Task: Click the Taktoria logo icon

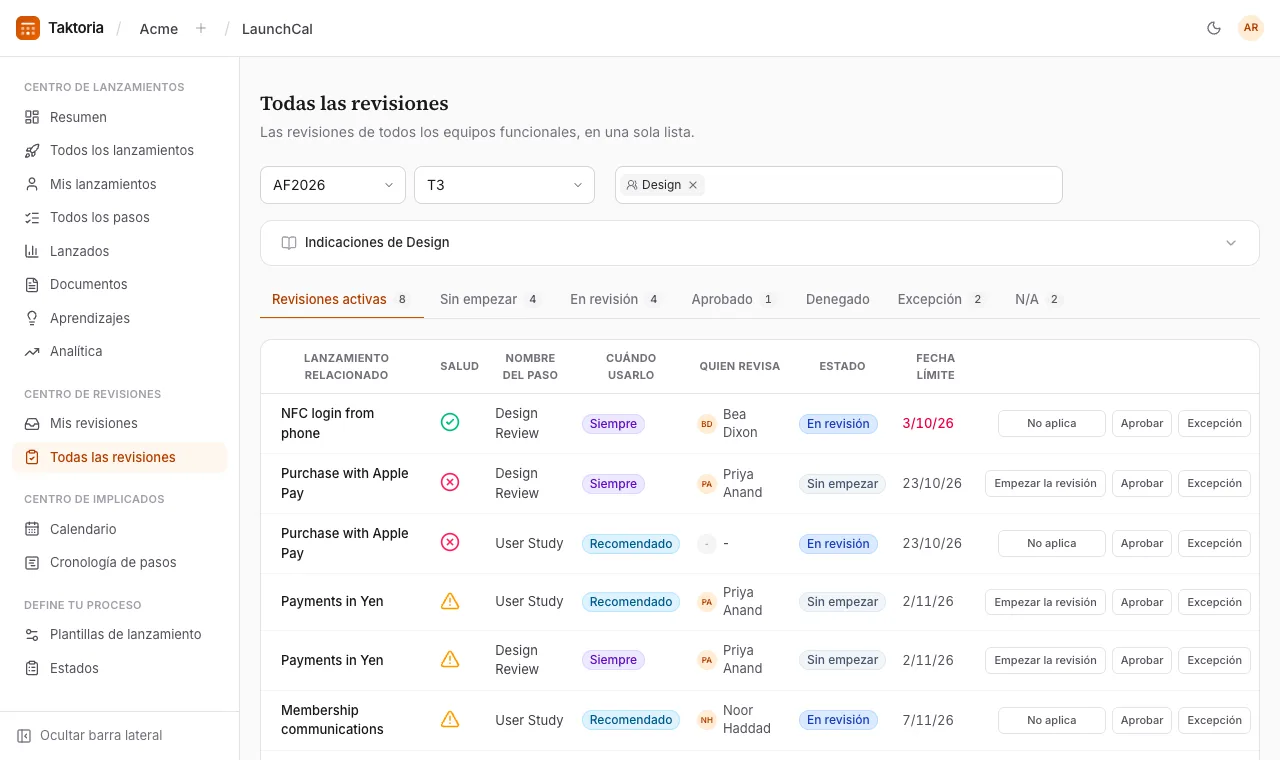Action: pyautogui.click(x=28, y=28)
